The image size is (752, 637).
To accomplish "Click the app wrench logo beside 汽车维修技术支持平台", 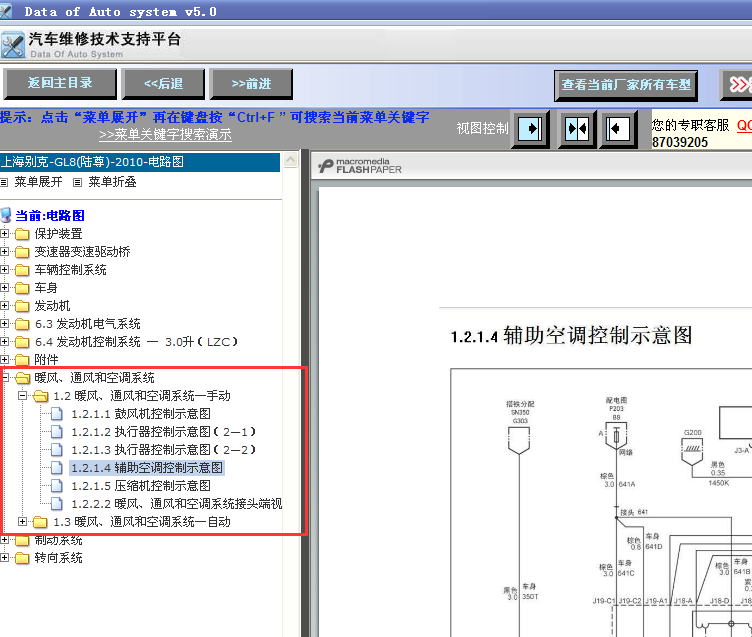I will [x=13, y=46].
